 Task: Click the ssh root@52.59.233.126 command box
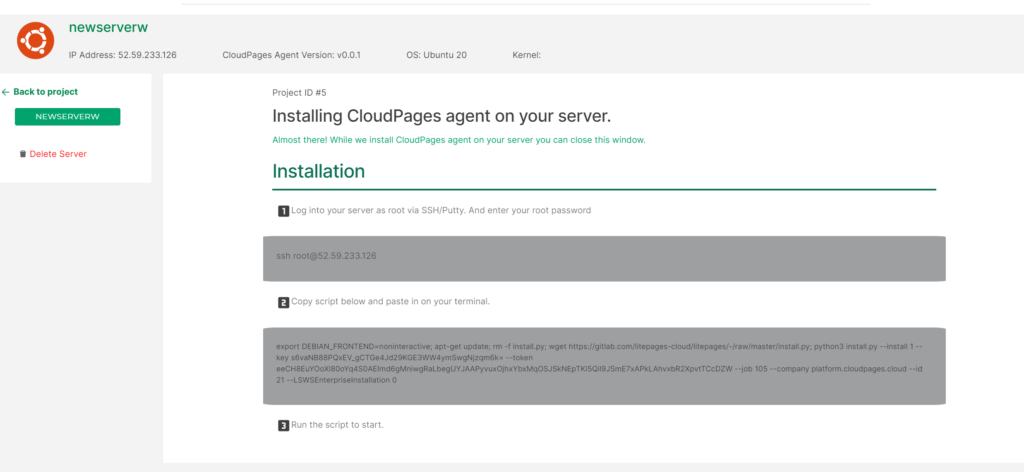[604, 259]
